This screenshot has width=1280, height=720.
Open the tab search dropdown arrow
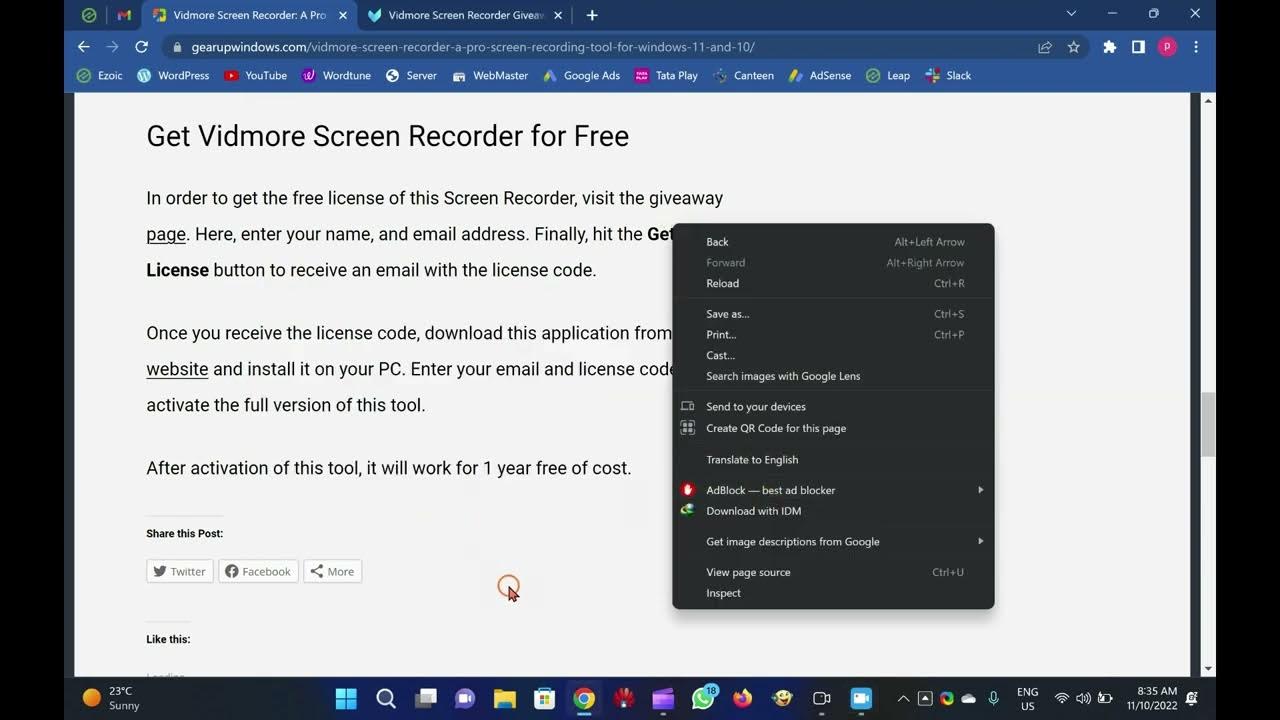(1071, 14)
